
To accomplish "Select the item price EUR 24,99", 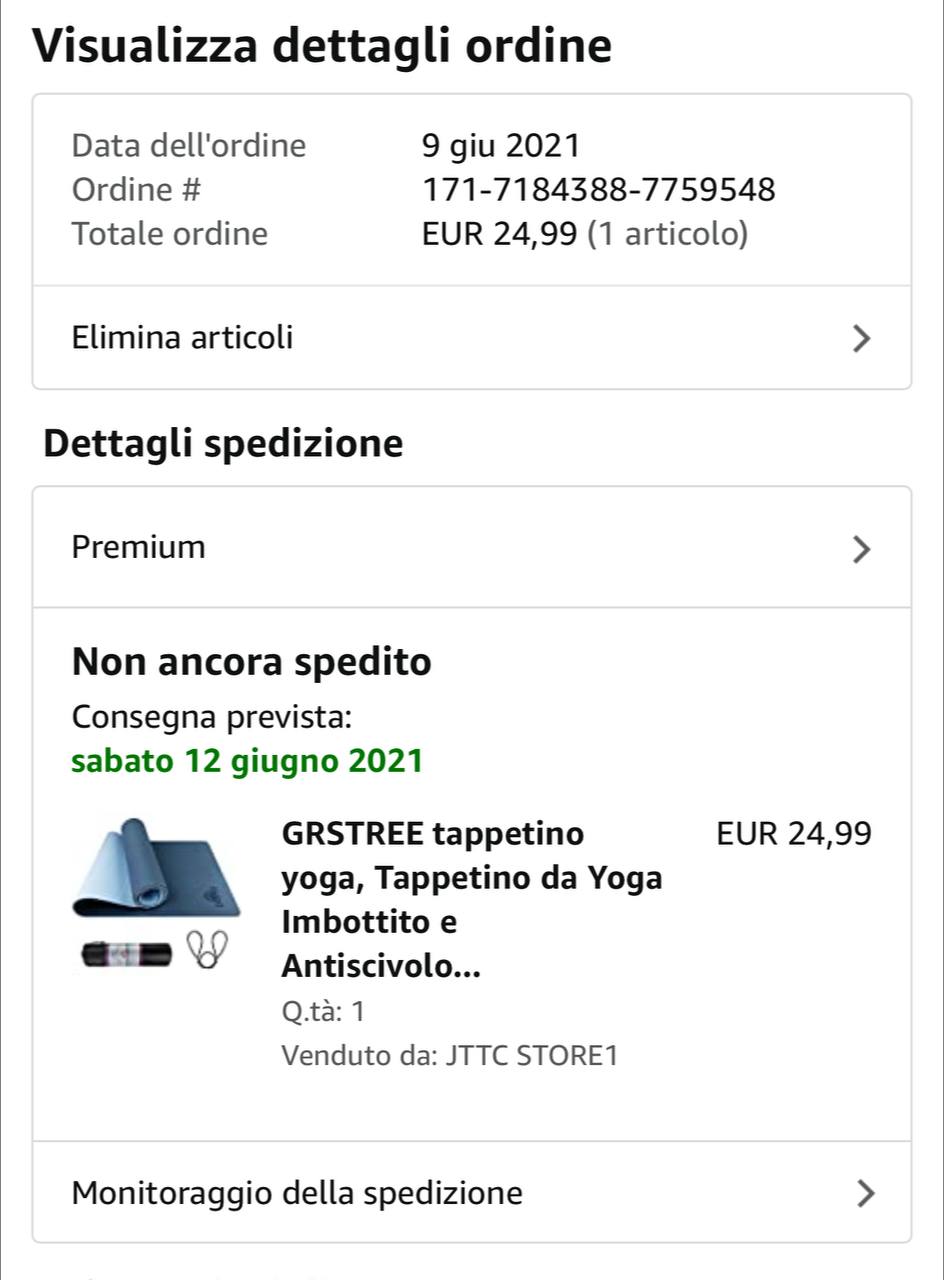I will [795, 833].
